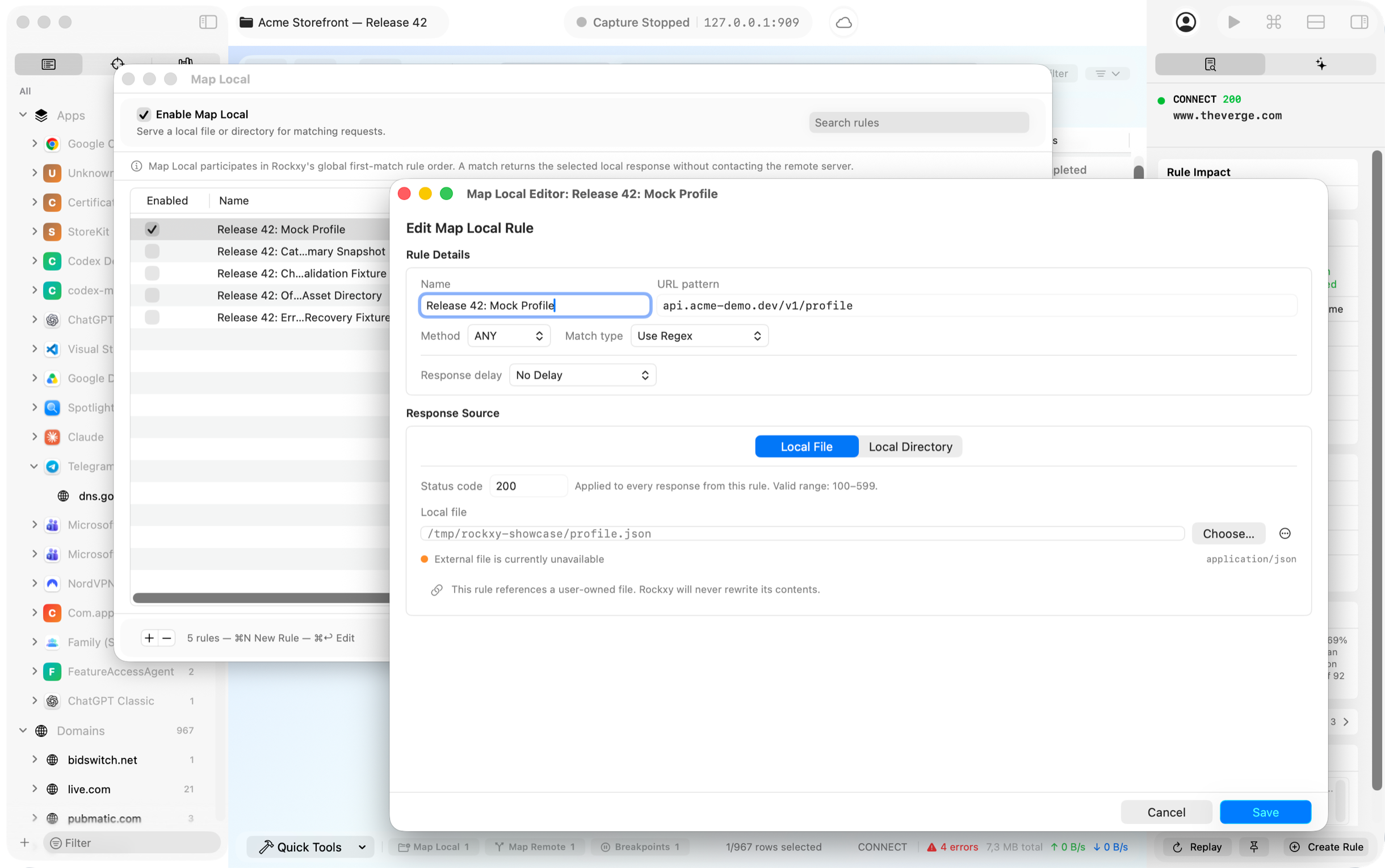This screenshot has width=1385, height=868.
Task: Open the Match type Use Regex dropdown
Action: 699,336
